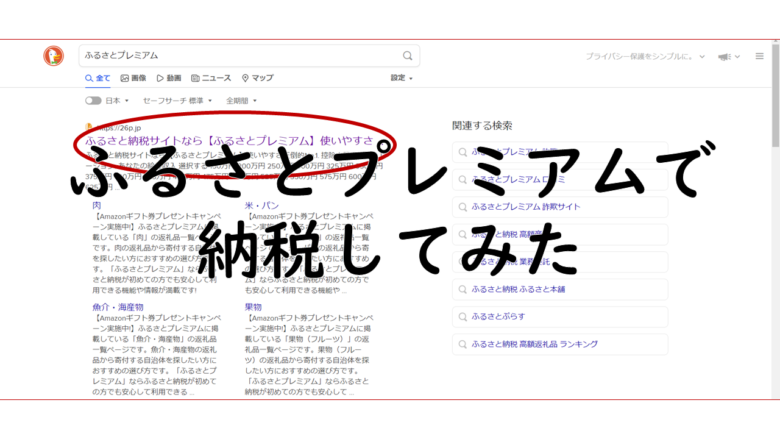This screenshot has width=780, height=439.
Task: Open the hamburger menu icon
Action: [x=759, y=56]
